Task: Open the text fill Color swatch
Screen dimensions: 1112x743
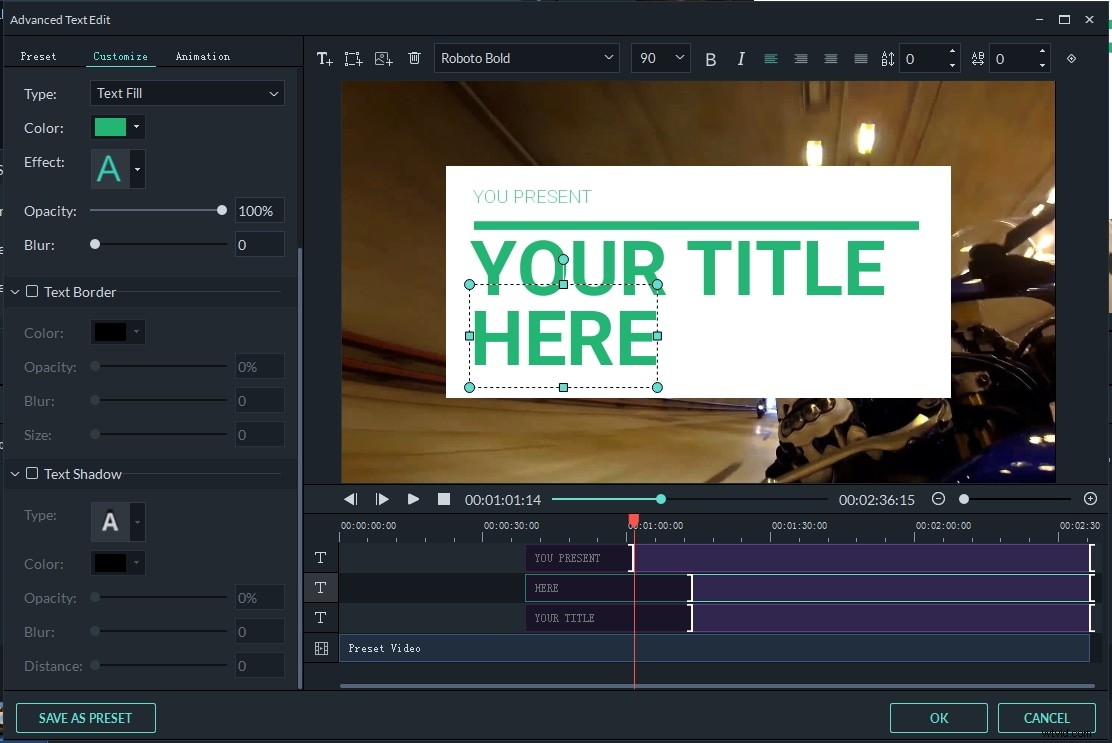Action: (x=110, y=128)
